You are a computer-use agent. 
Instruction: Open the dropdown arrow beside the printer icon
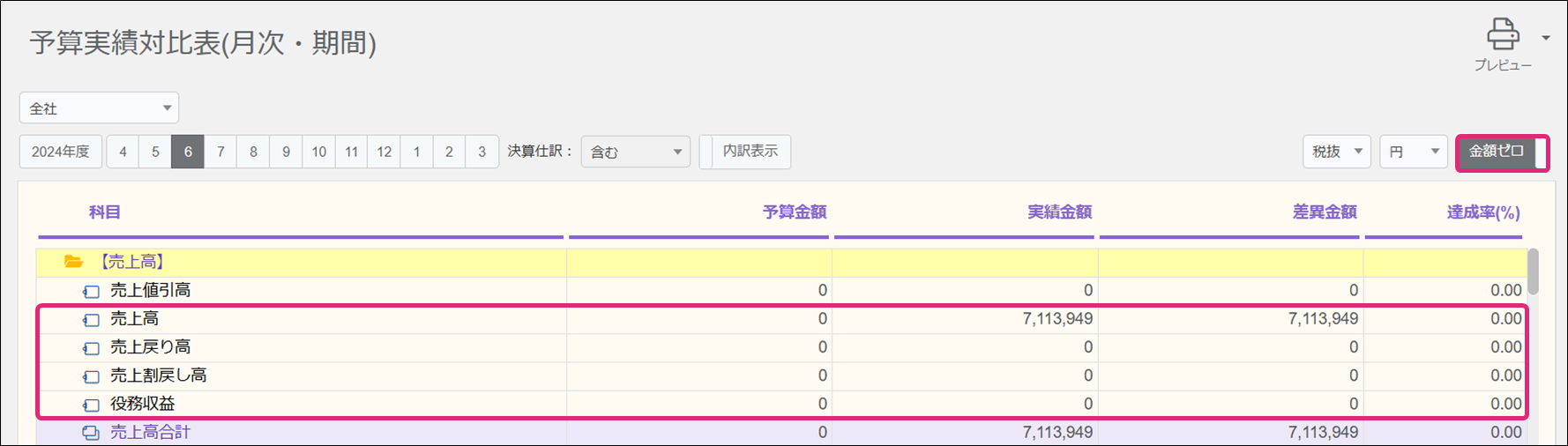coord(1546,38)
